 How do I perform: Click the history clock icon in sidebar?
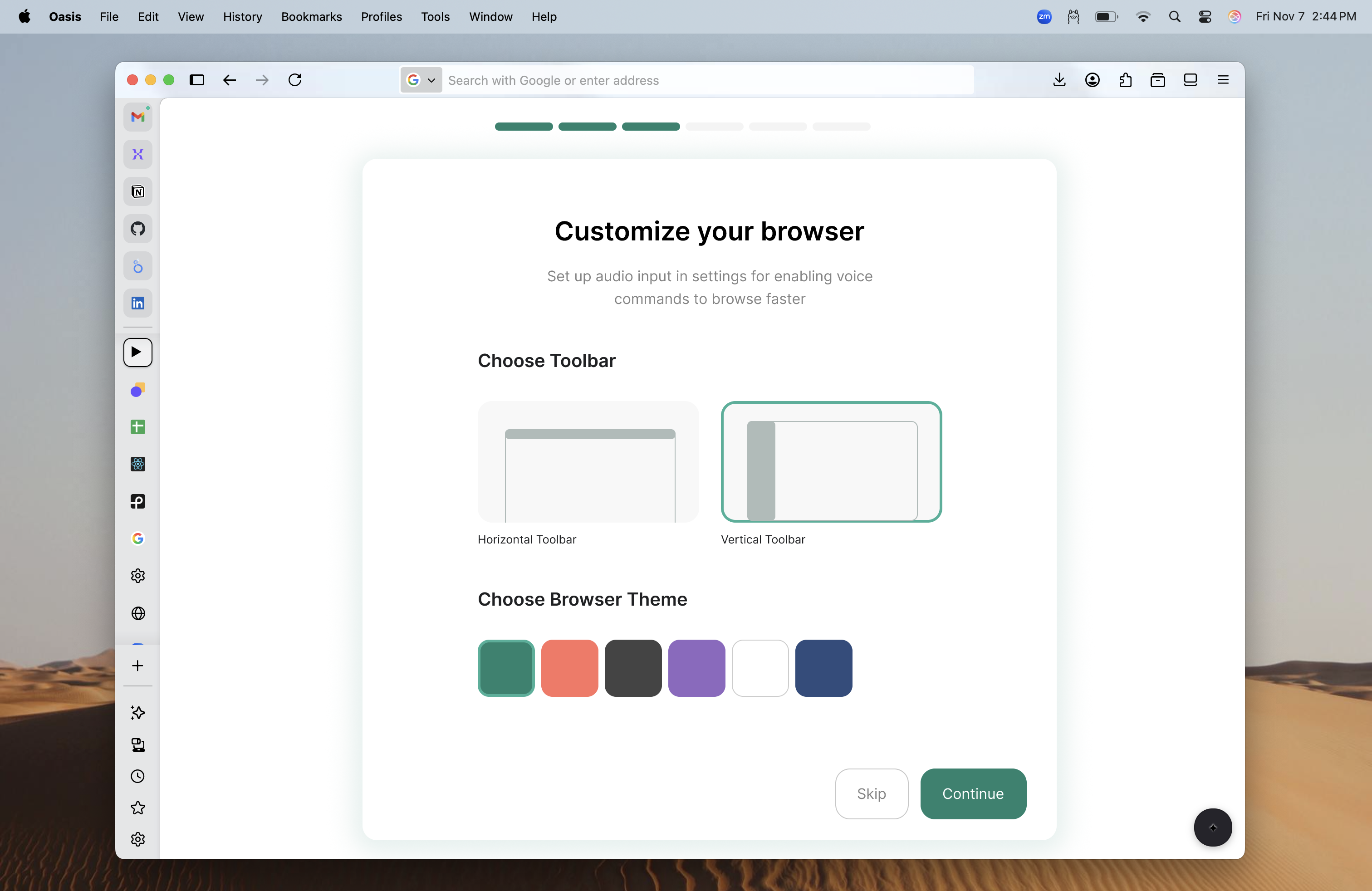tap(138, 776)
